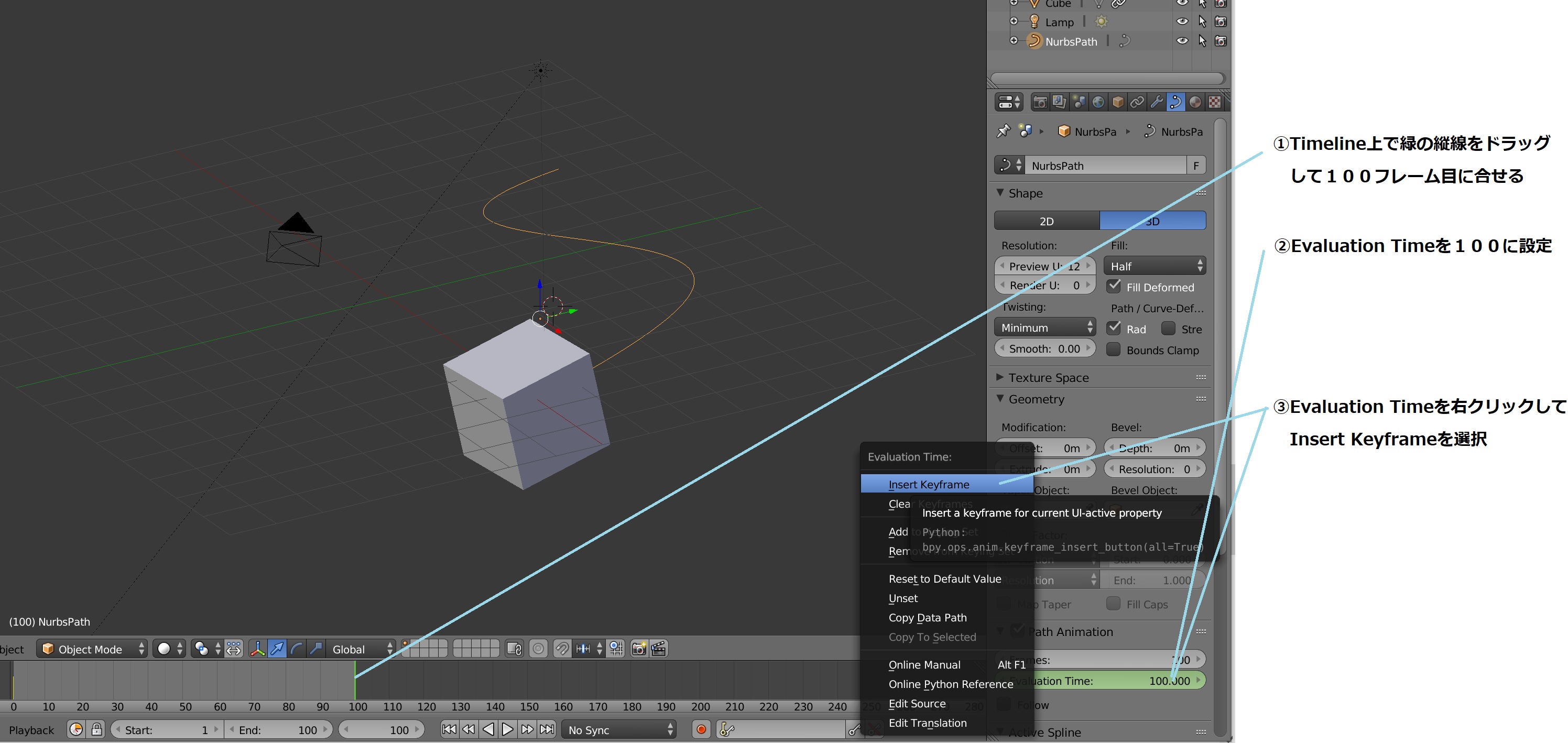Hide Lamp in viewport via eye icon

1182,21
